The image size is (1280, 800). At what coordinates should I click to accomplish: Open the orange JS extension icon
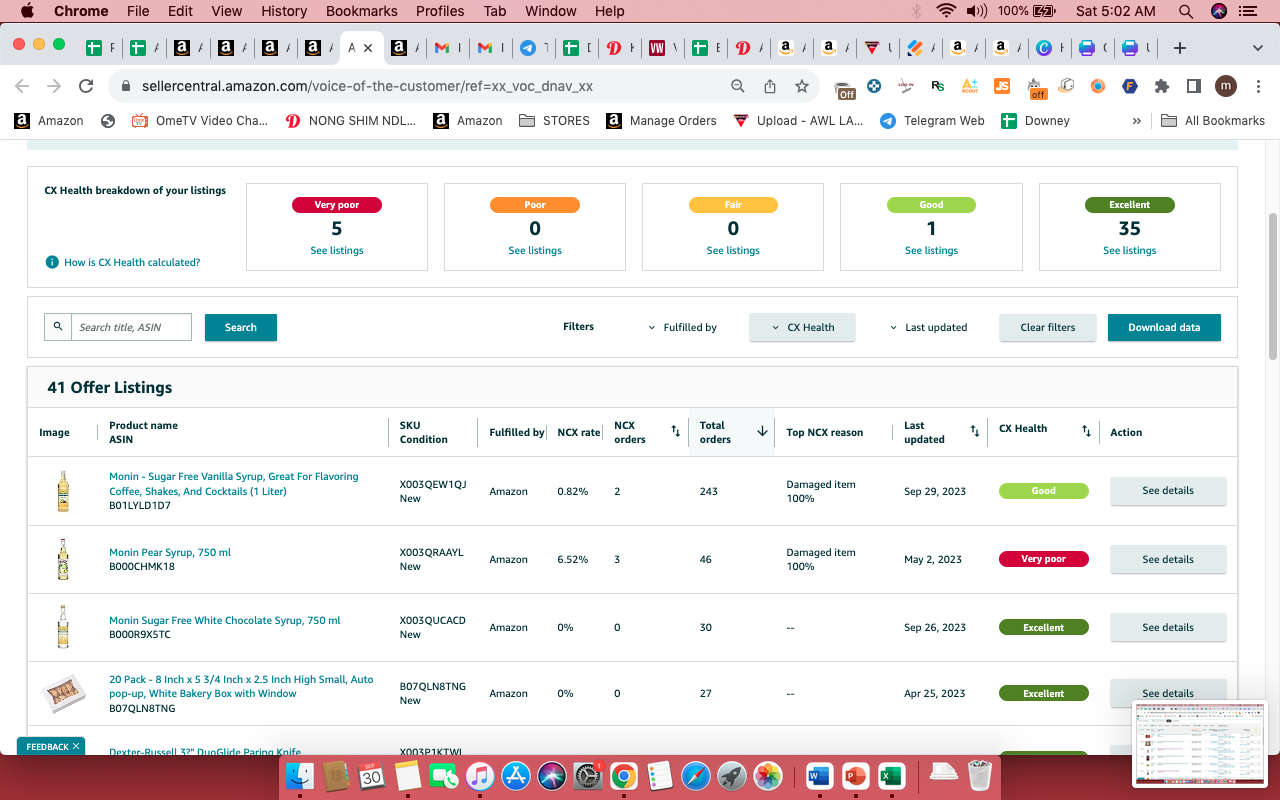(x=1002, y=86)
